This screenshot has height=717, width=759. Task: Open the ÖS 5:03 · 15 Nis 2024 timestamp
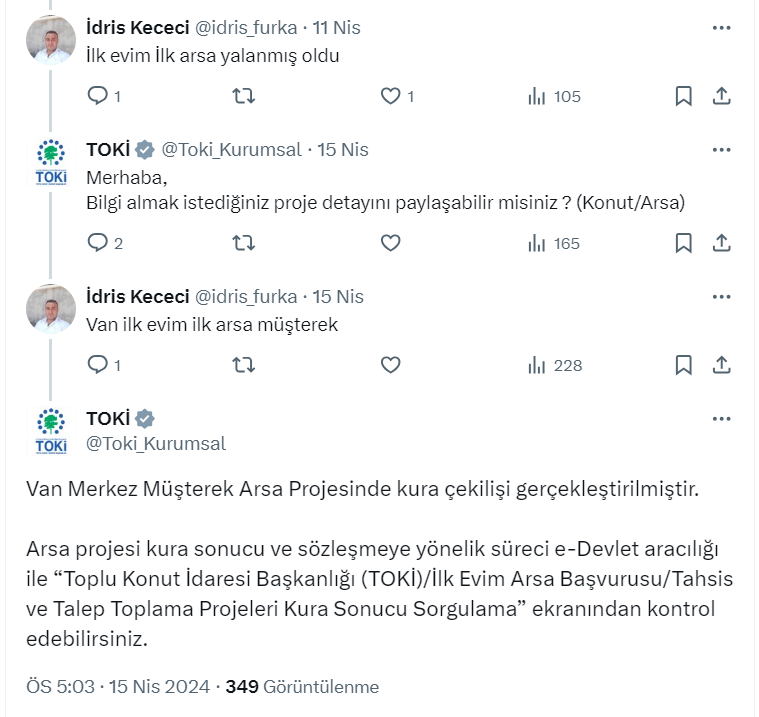coord(117,687)
